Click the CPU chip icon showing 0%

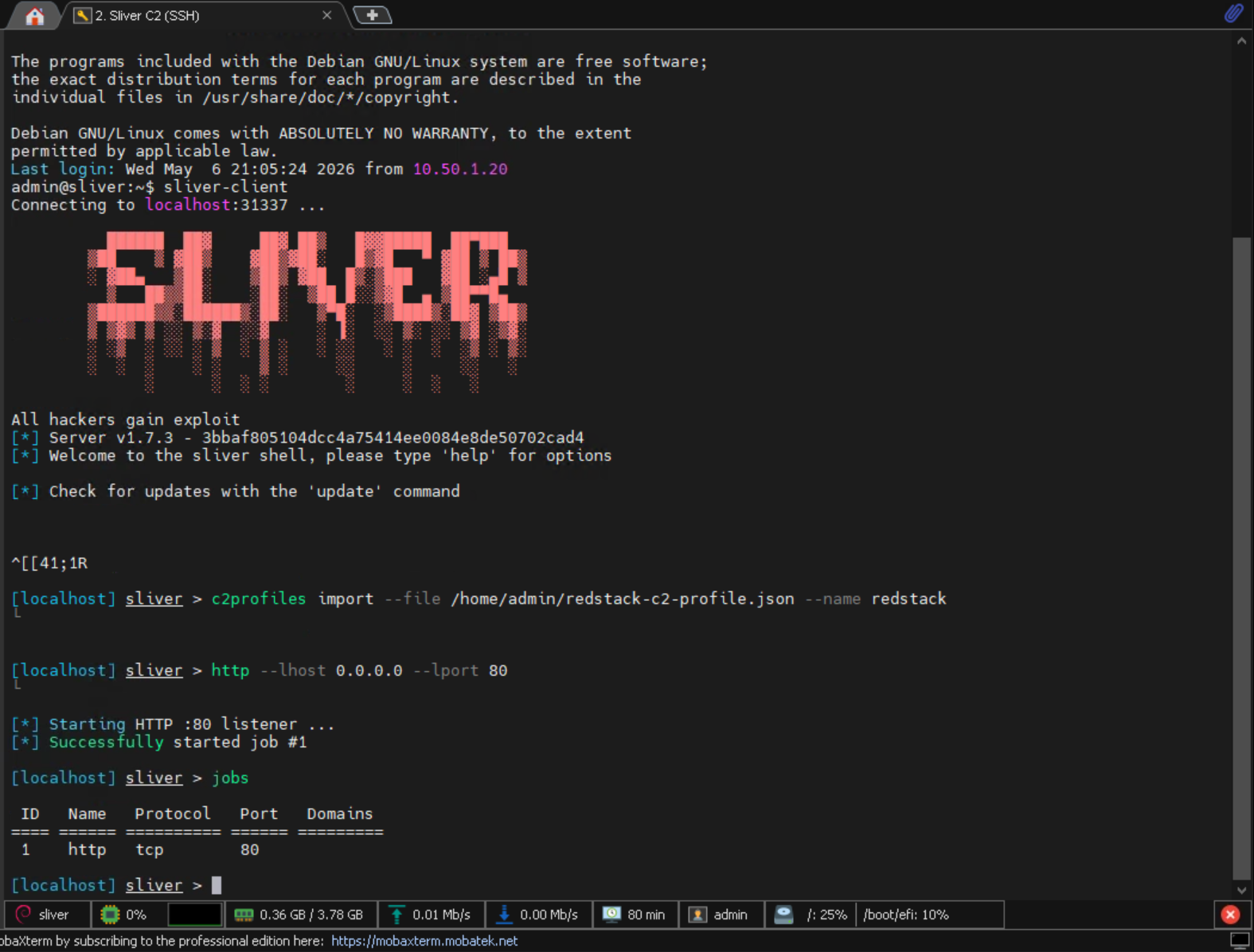(x=110, y=915)
